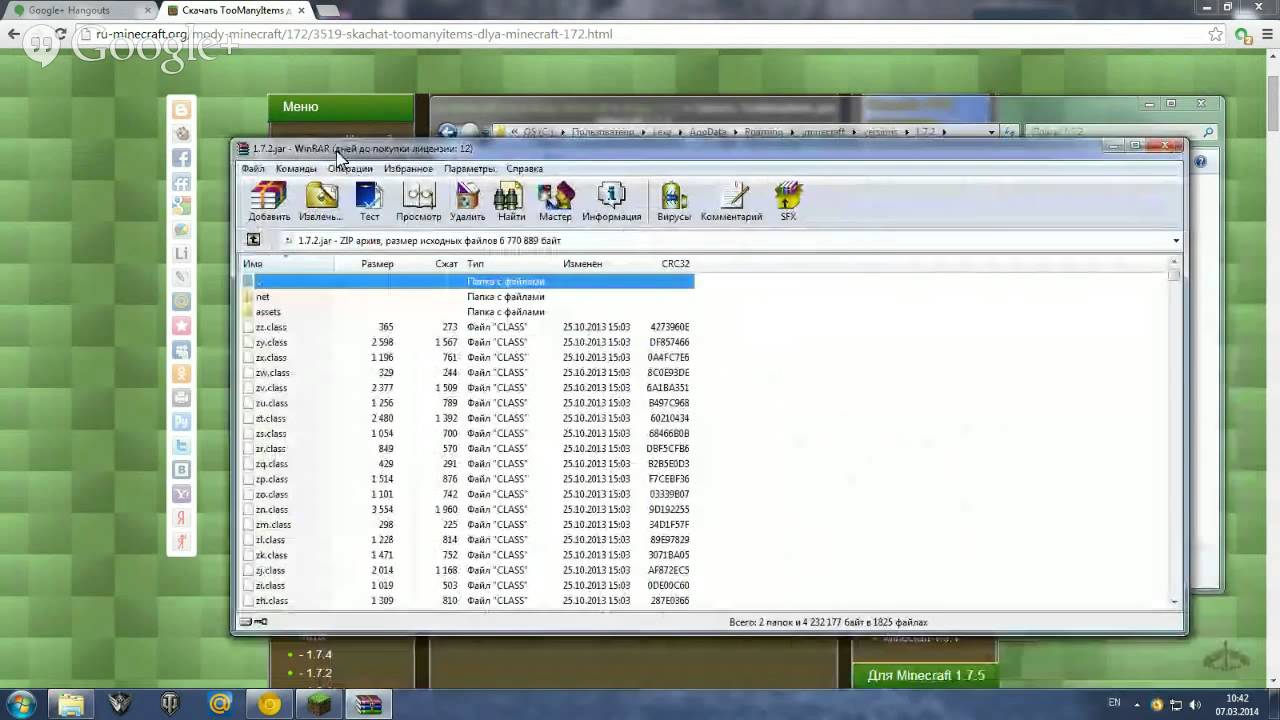Share page via the Twitter icon
This screenshot has height=720, width=1280.
182,446
